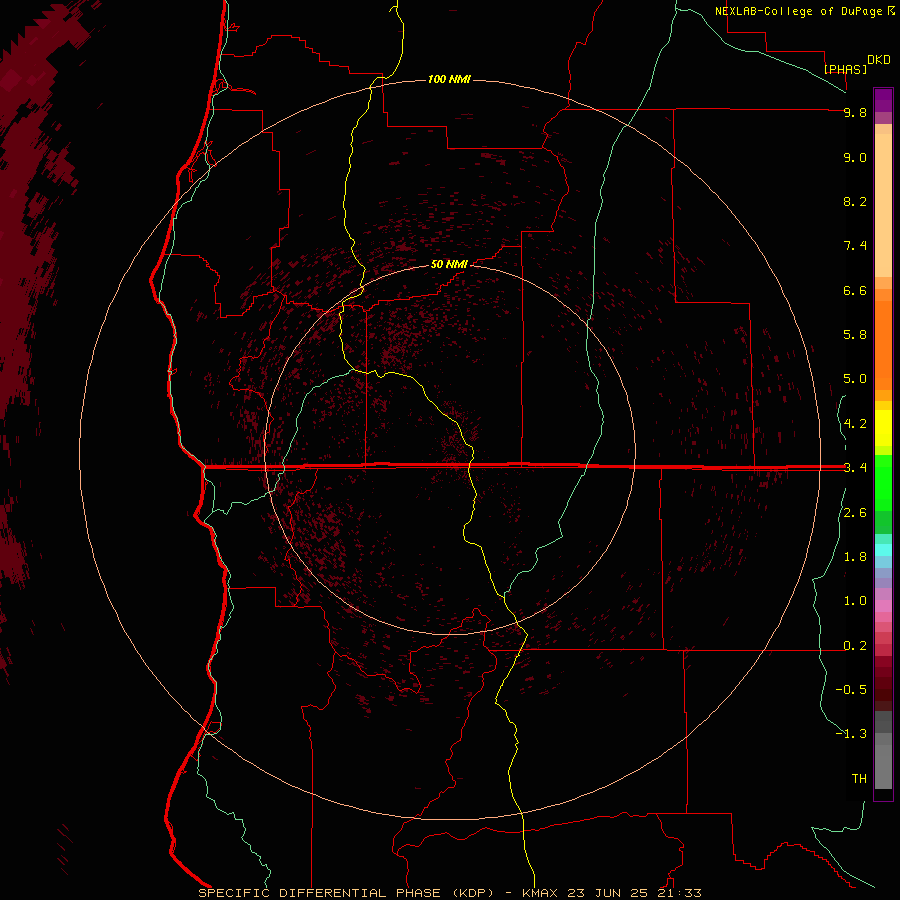
Task: Click the 21:33 timestamp in the caption
Action: [x=681, y=893]
